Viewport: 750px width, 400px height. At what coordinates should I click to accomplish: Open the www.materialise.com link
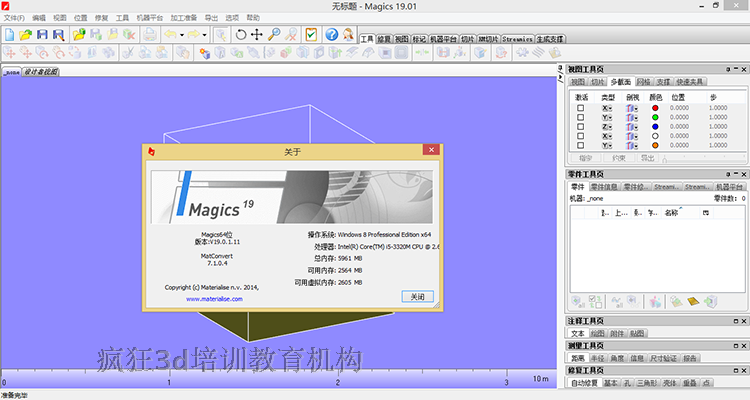click(x=214, y=299)
